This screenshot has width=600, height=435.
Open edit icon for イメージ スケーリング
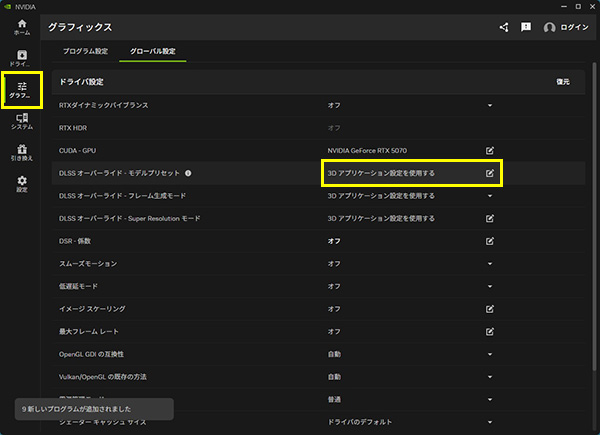[x=490, y=309]
